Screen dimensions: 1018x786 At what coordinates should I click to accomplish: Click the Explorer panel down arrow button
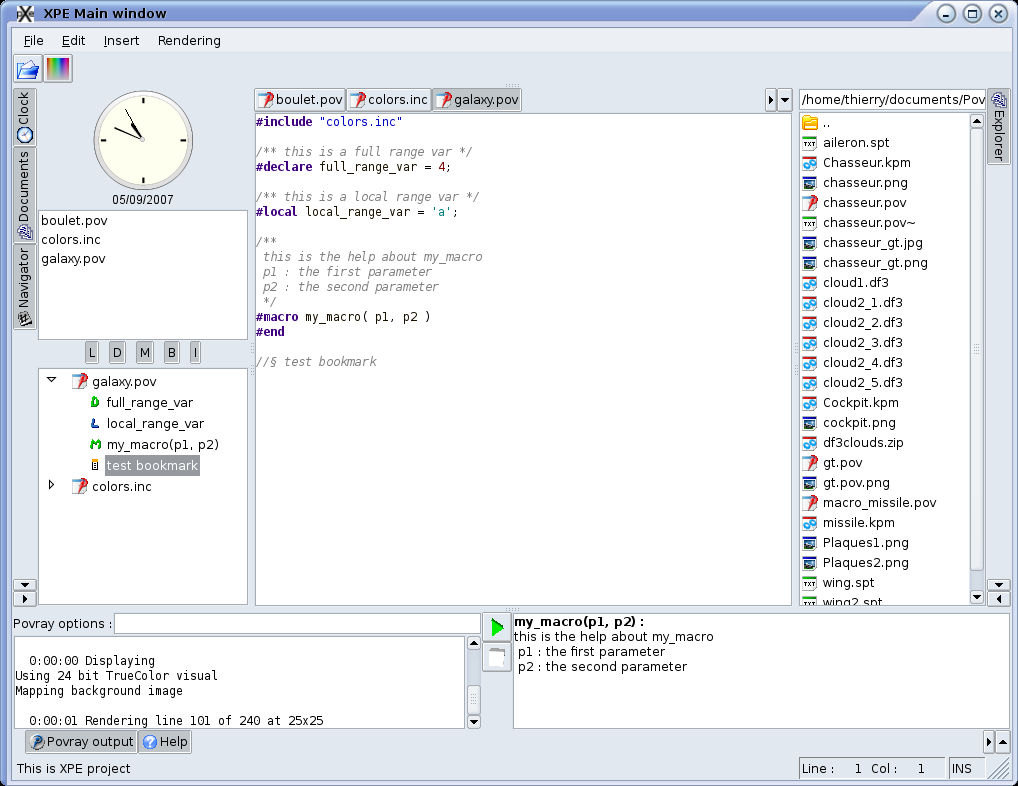999,585
